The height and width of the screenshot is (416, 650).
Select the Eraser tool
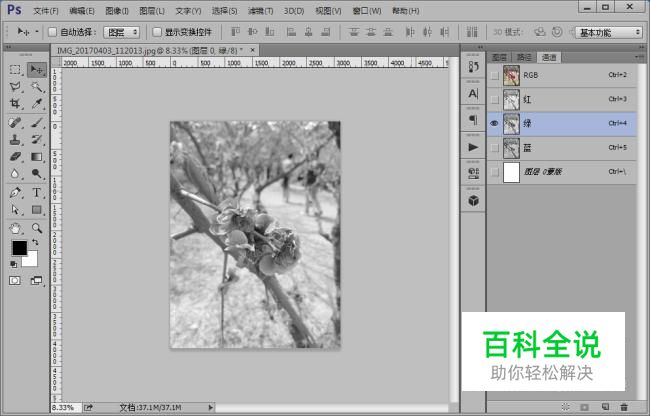pyautogui.click(x=15, y=157)
